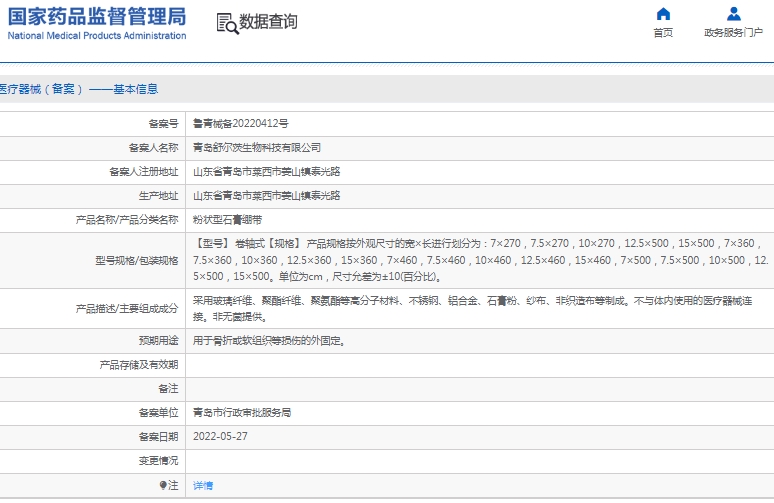Click the 产品描述/主要组成成分 label
The width and height of the screenshot is (774, 503).
[127, 309]
